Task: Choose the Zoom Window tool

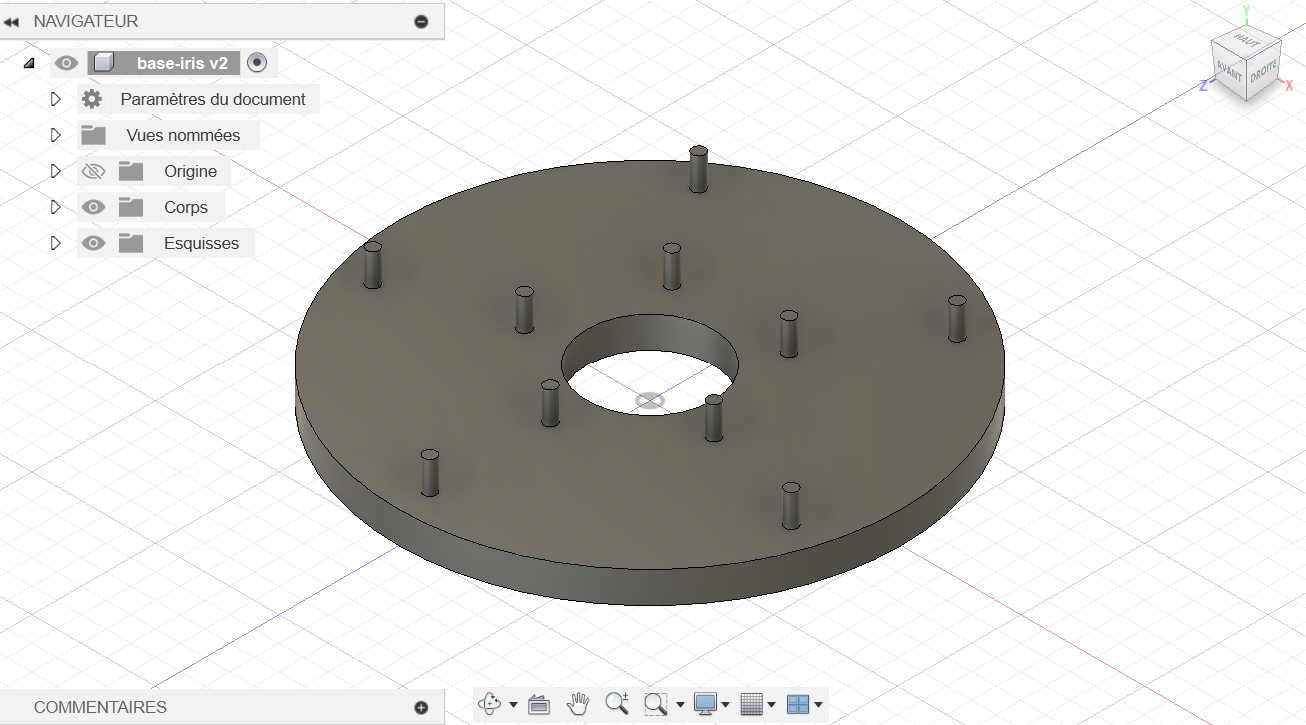Action: pyautogui.click(x=656, y=704)
